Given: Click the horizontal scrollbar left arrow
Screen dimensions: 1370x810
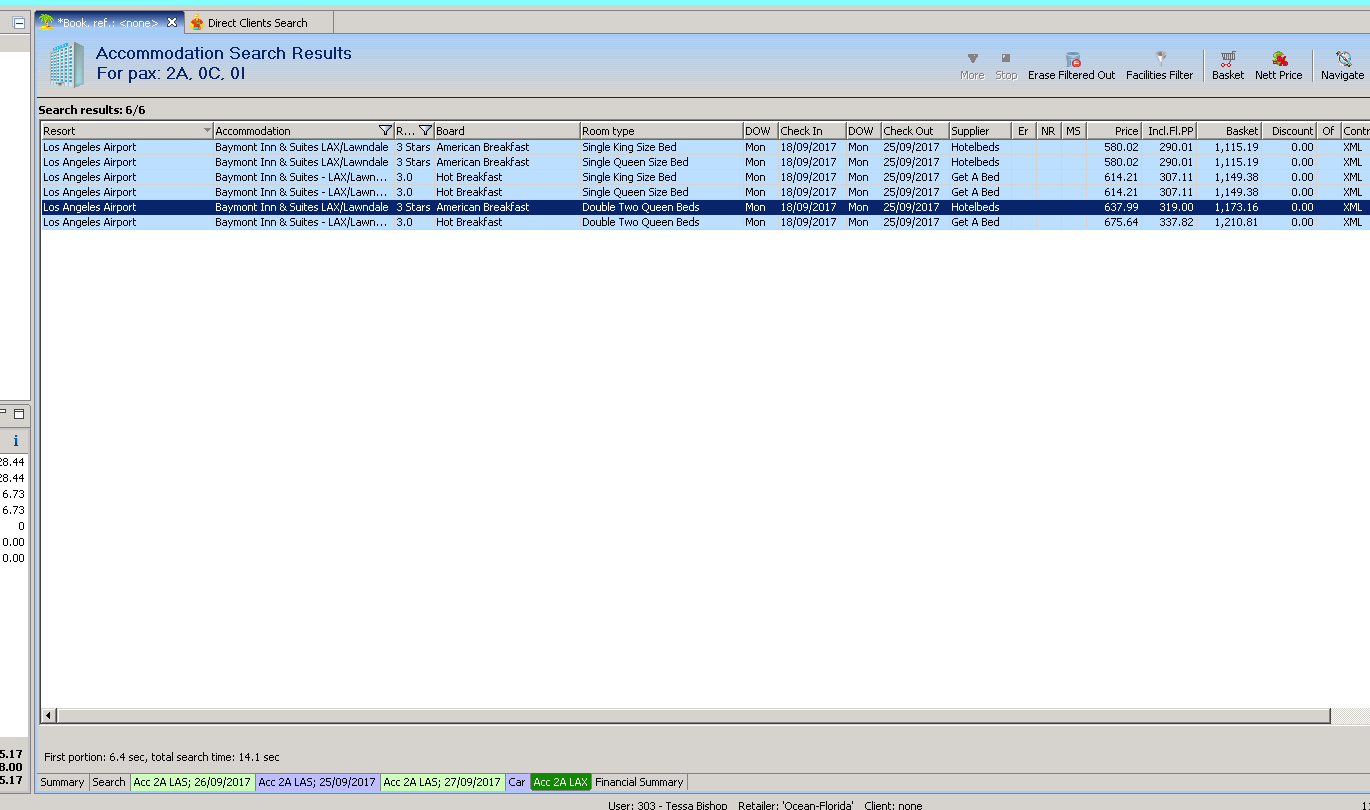Looking at the screenshot, I should [48, 716].
